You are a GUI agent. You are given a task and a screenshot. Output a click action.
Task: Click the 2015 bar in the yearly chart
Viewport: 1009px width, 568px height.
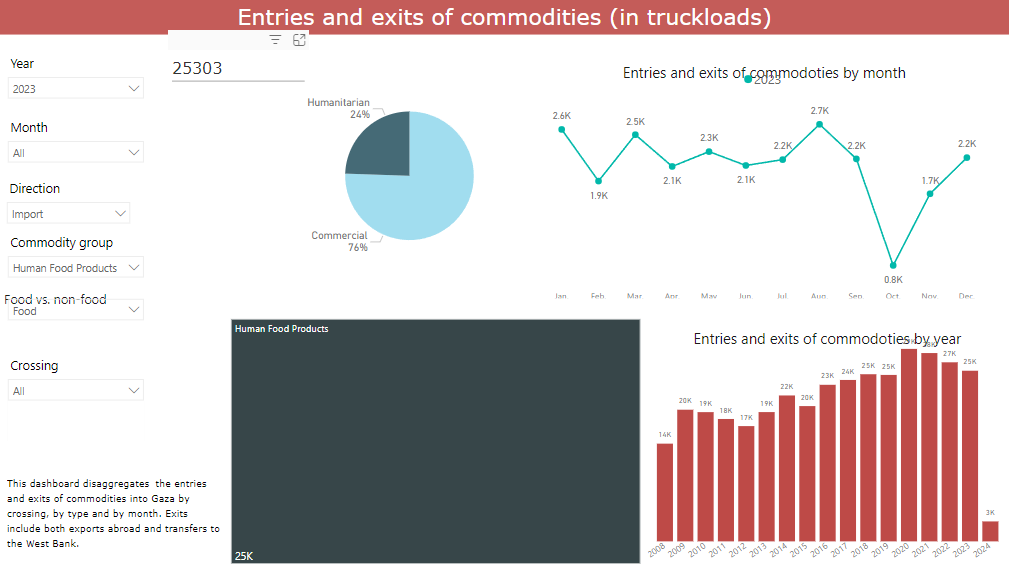click(808, 473)
